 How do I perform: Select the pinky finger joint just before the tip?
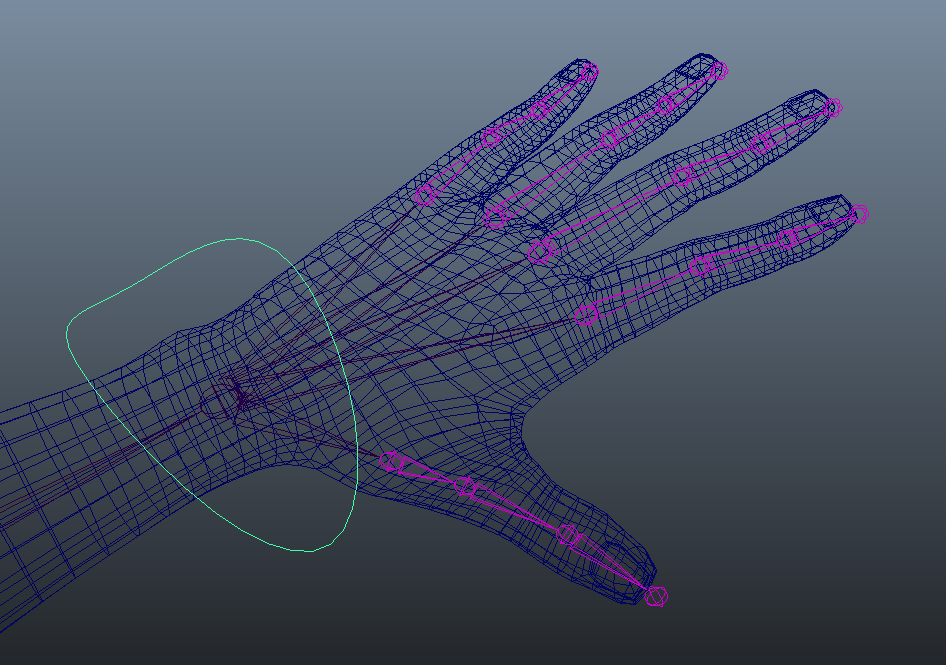pos(539,110)
